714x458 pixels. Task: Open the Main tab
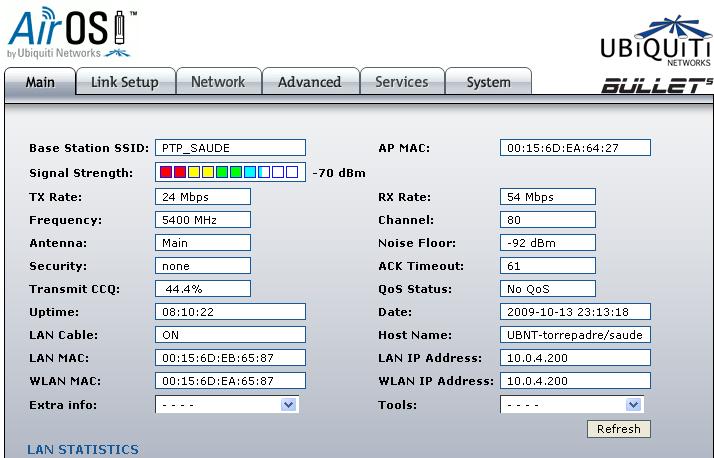tap(40, 82)
